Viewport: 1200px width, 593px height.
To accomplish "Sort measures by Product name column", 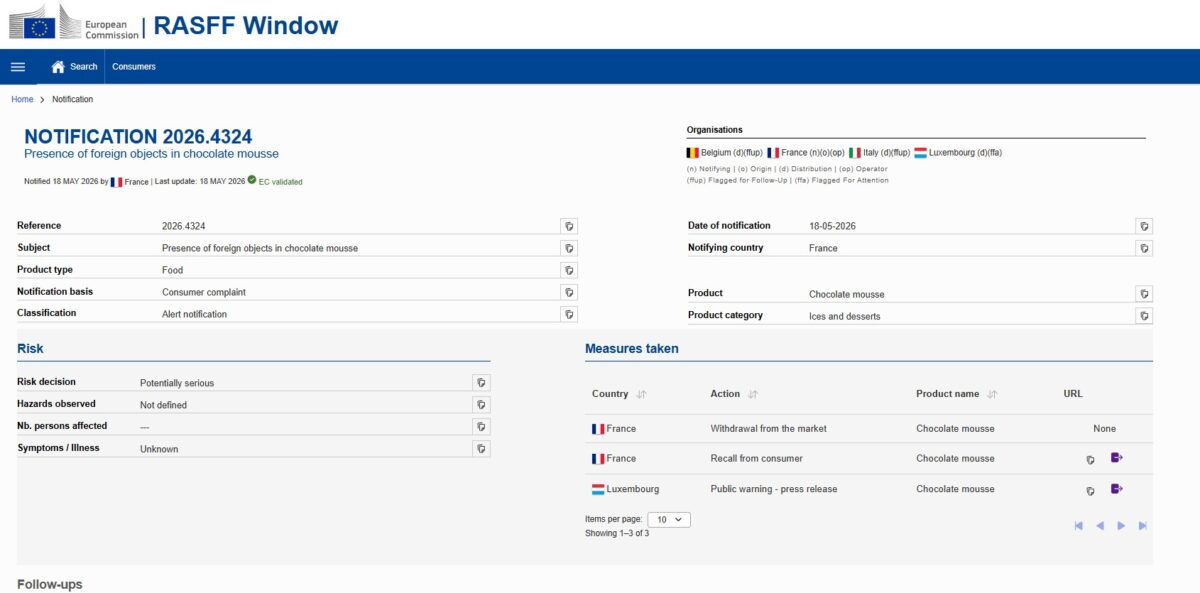I will click(x=992, y=394).
